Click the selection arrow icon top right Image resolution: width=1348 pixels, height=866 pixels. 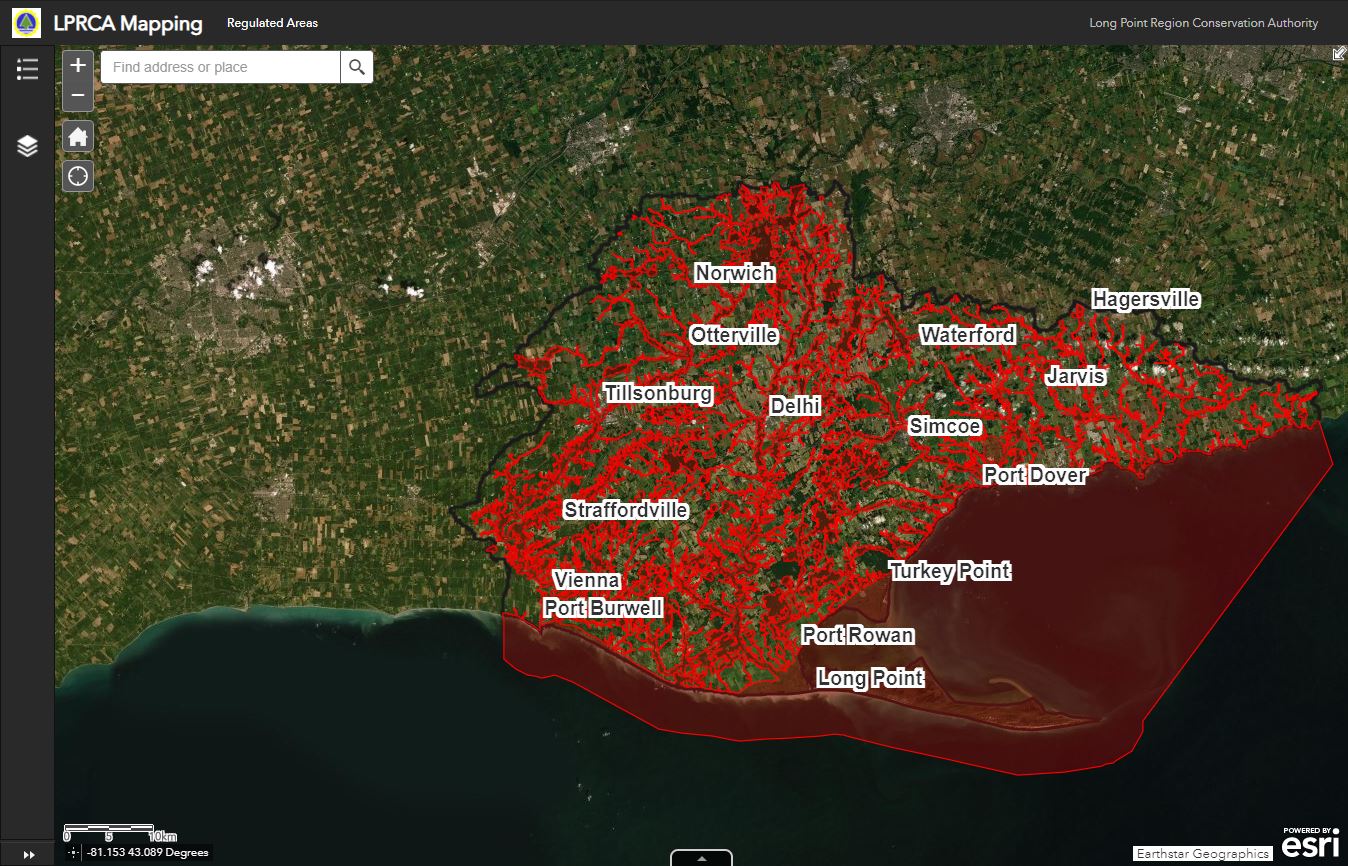(x=1340, y=53)
